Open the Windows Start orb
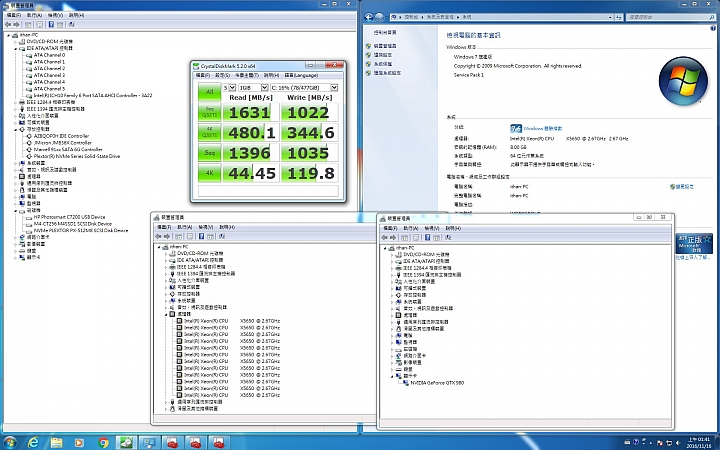Image resolution: width=720 pixels, height=450 pixels. pyautogui.click(x=10, y=443)
